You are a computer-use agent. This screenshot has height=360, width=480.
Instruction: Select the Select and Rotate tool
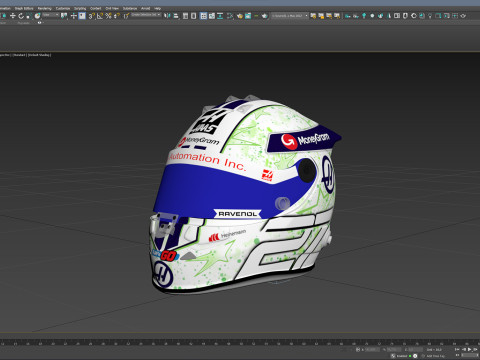[x=21, y=16]
